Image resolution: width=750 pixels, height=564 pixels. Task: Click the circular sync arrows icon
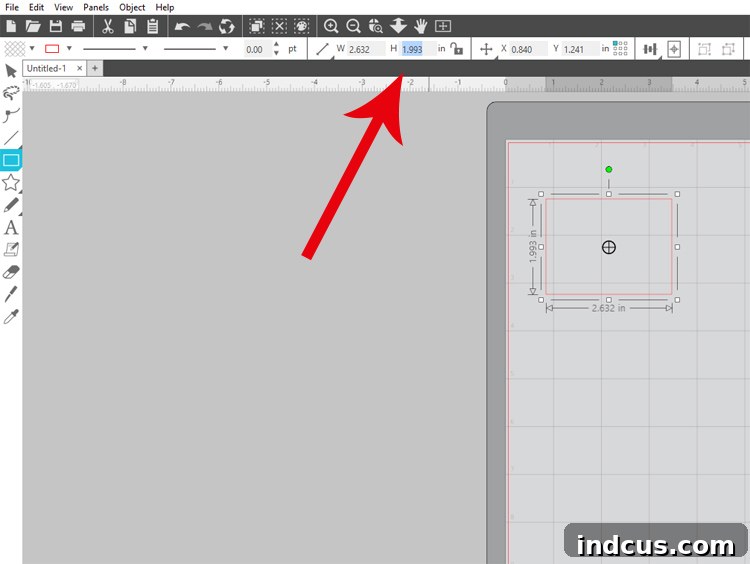(x=227, y=26)
